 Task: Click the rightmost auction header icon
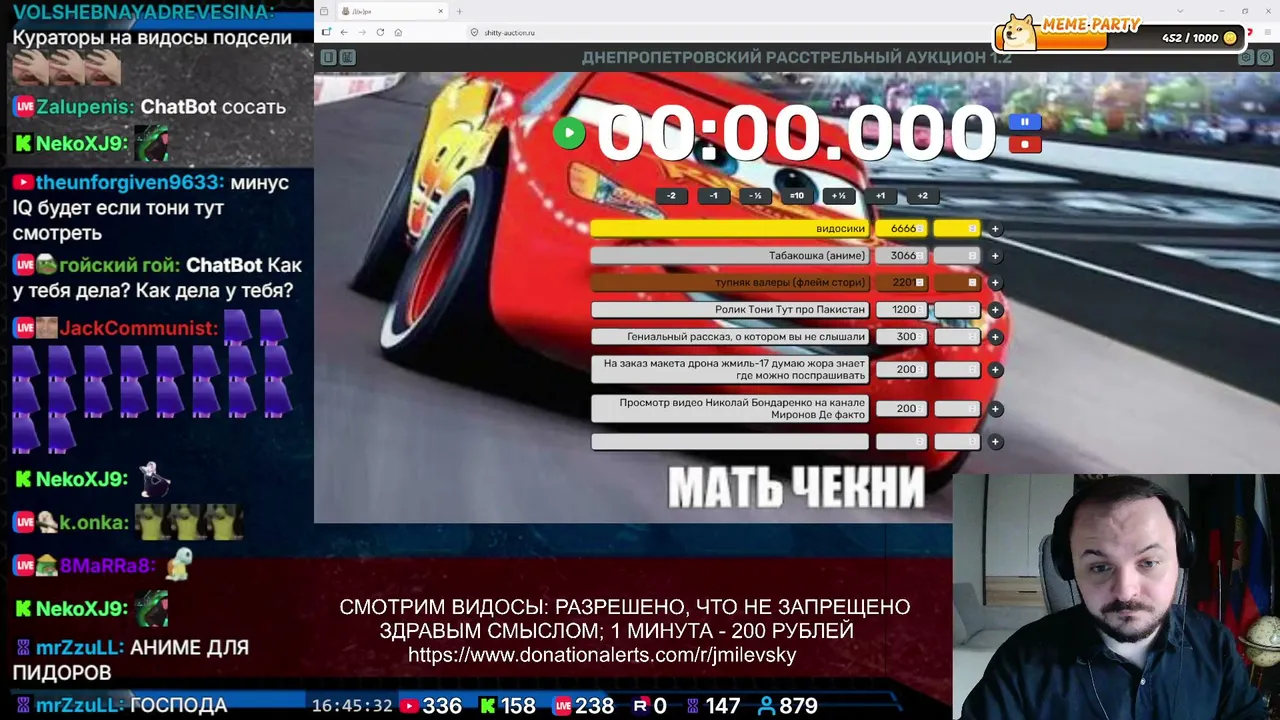1265,58
